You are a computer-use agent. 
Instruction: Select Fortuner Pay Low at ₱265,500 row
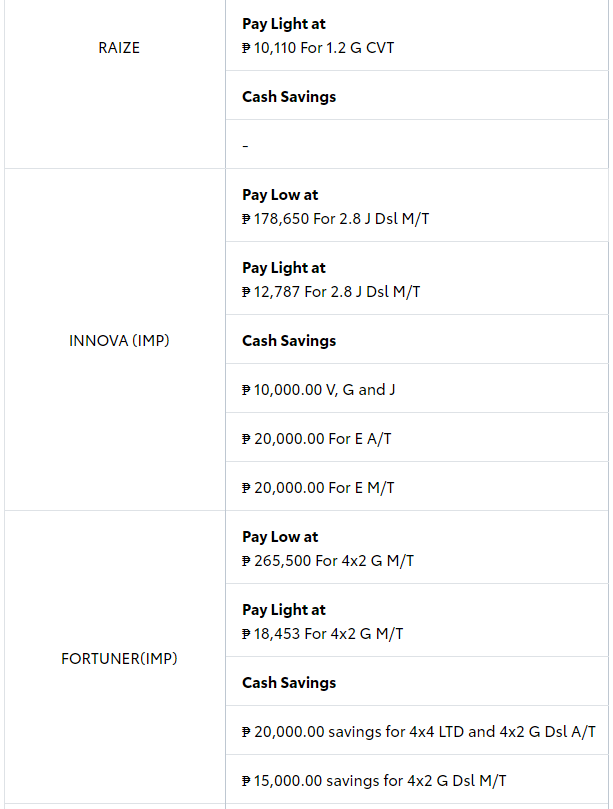coord(417,547)
